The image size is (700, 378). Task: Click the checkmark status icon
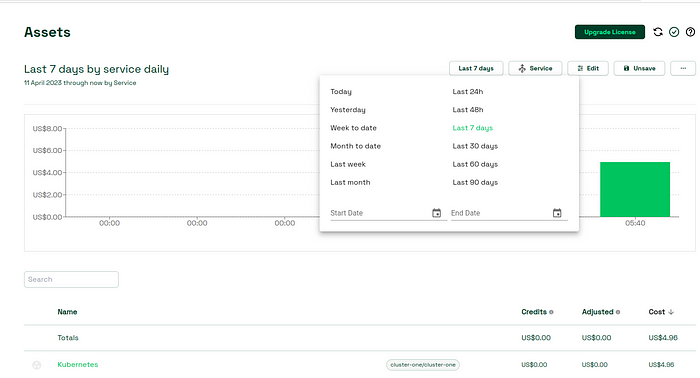click(674, 32)
